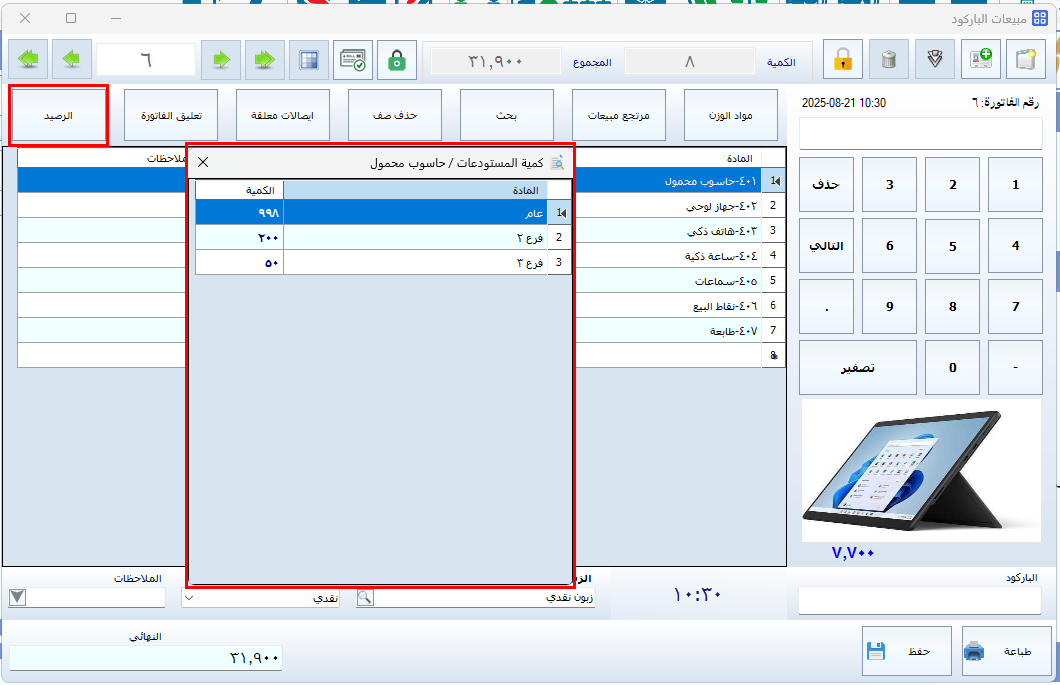Image resolution: width=1060 pixels, height=685 pixels.
Task: Click the yellow padlock icon
Action: pyautogui.click(x=843, y=60)
